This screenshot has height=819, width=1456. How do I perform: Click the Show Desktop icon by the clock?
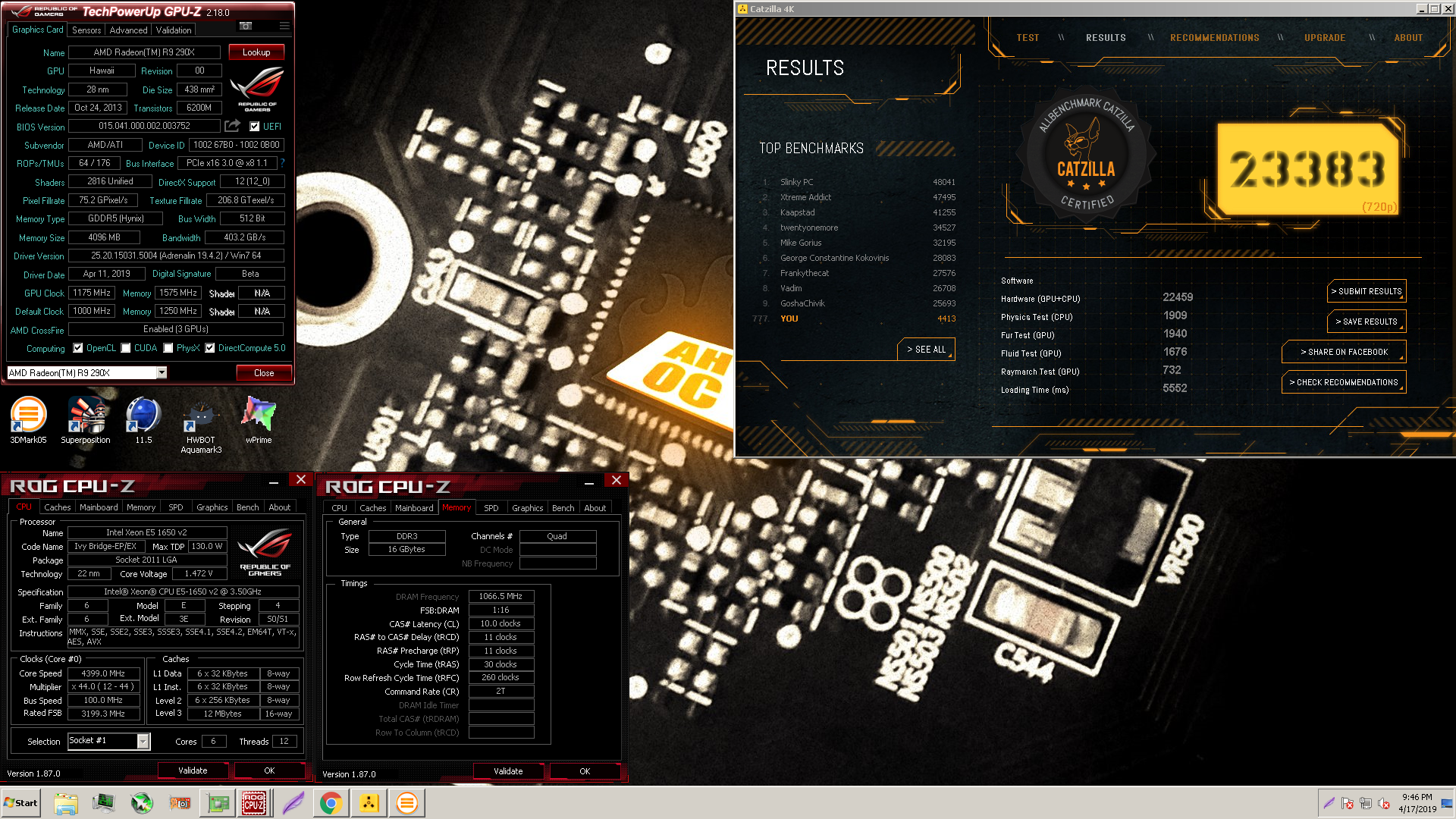[x=1447, y=803]
